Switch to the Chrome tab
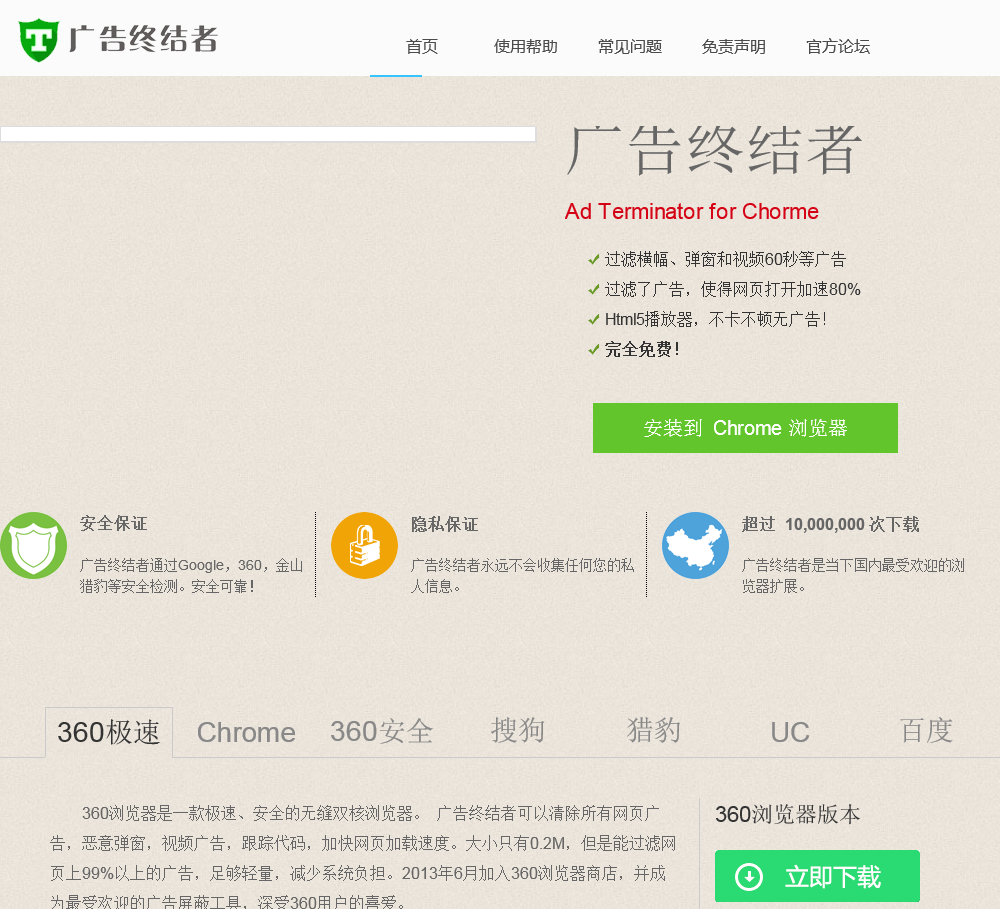This screenshot has height=909, width=1000. (246, 732)
